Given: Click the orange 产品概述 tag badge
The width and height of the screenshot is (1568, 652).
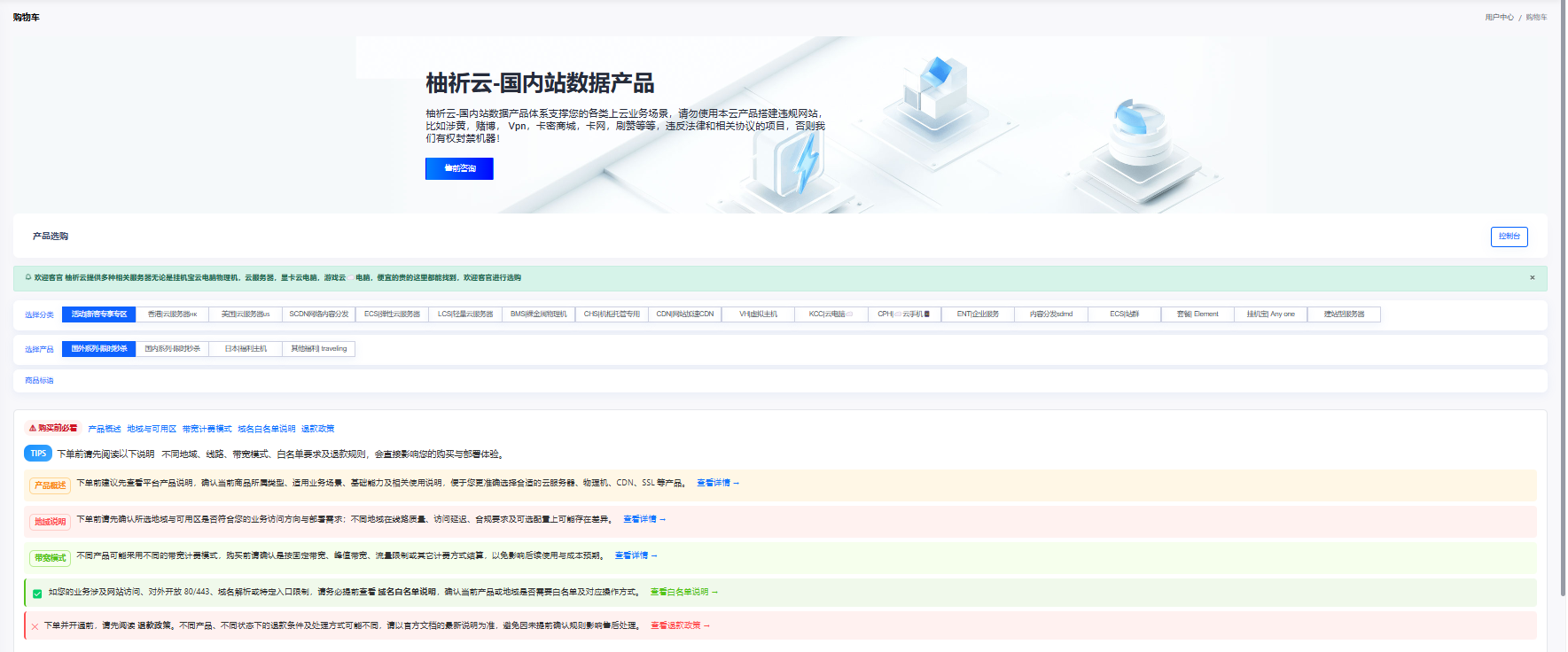Looking at the screenshot, I should pos(51,485).
